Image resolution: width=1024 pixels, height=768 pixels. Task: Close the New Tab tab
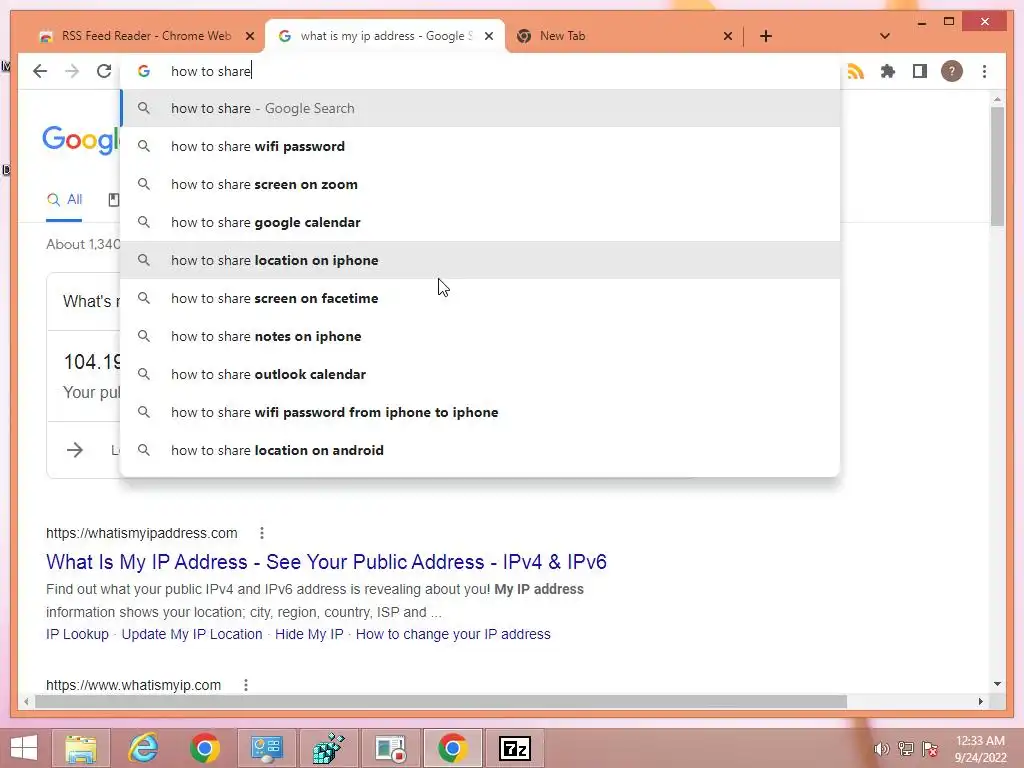pos(728,36)
